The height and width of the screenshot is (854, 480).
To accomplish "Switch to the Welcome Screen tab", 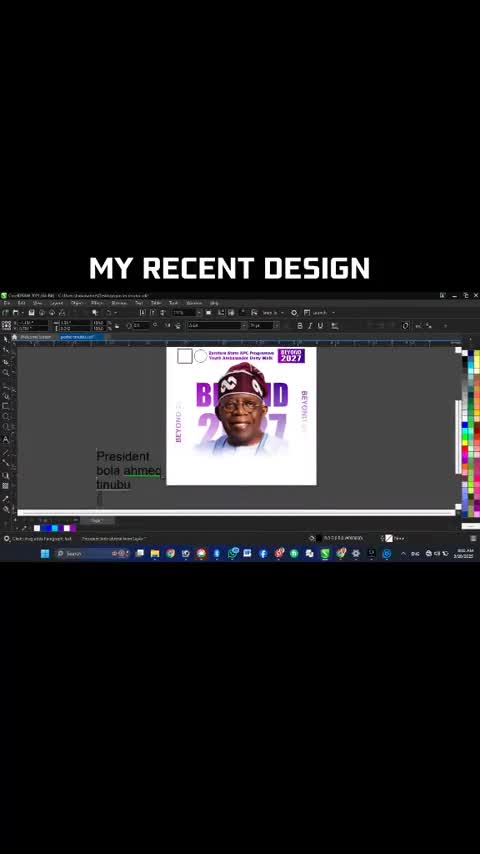I will tap(36, 337).
